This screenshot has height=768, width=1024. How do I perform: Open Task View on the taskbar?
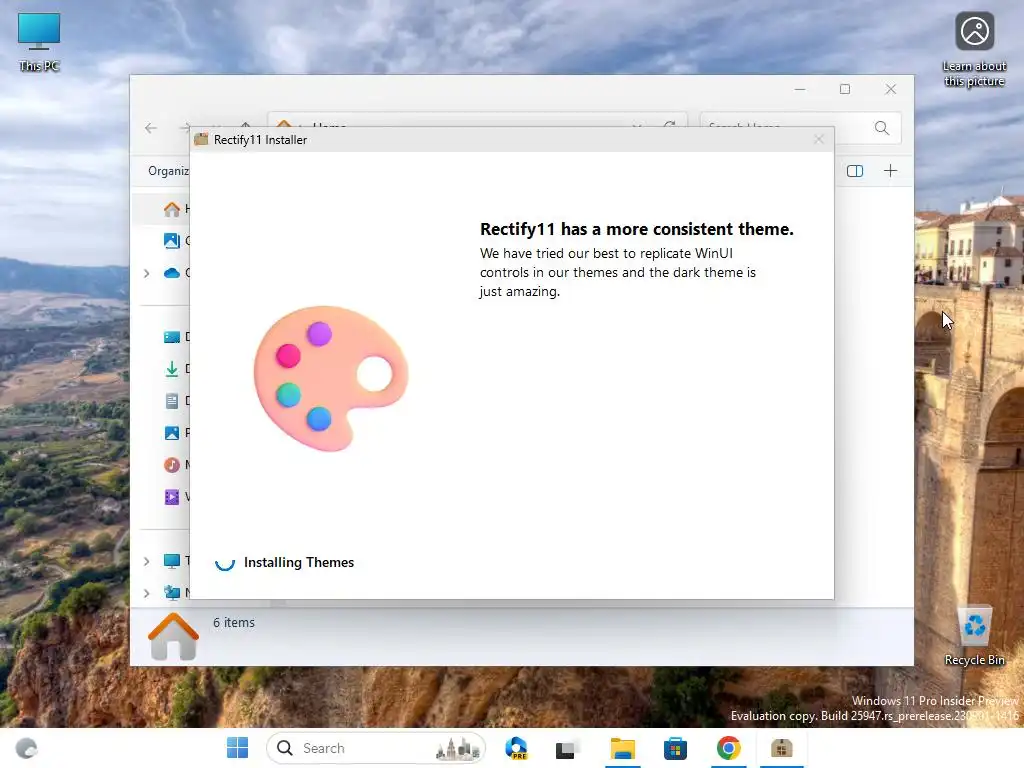coord(566,748)
